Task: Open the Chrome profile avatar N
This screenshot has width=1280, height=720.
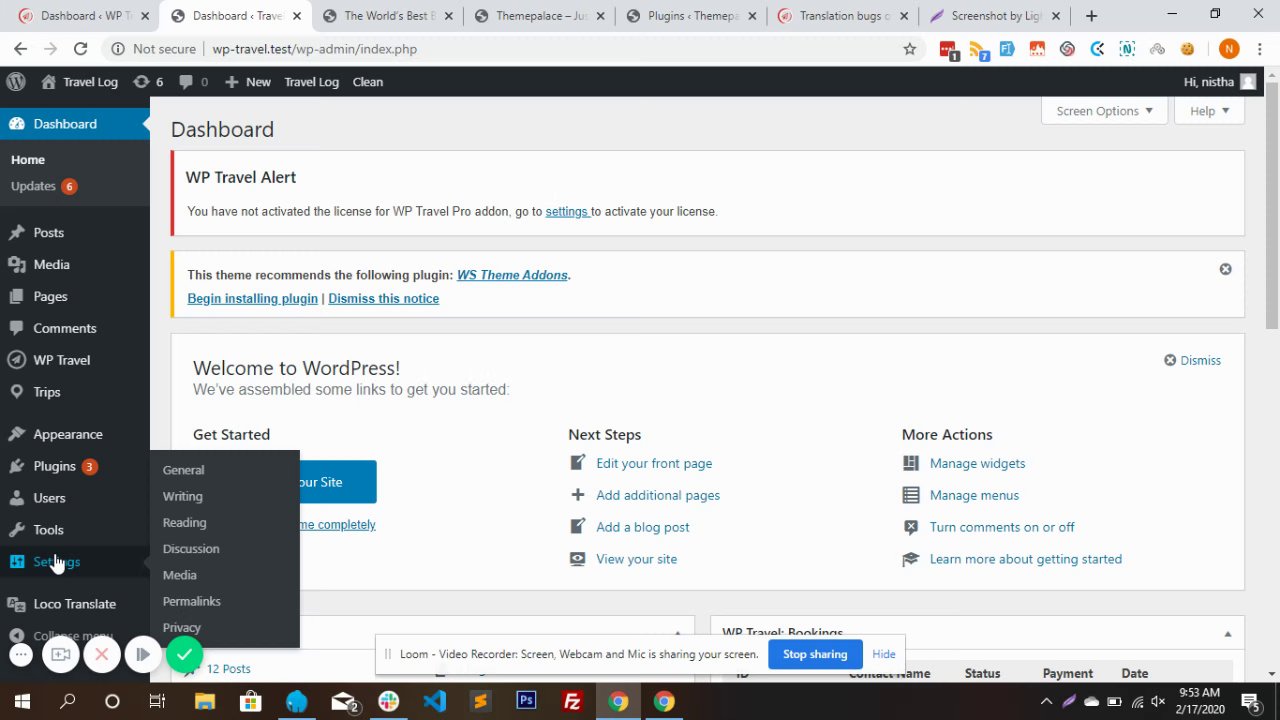Action: (1229, 49)
